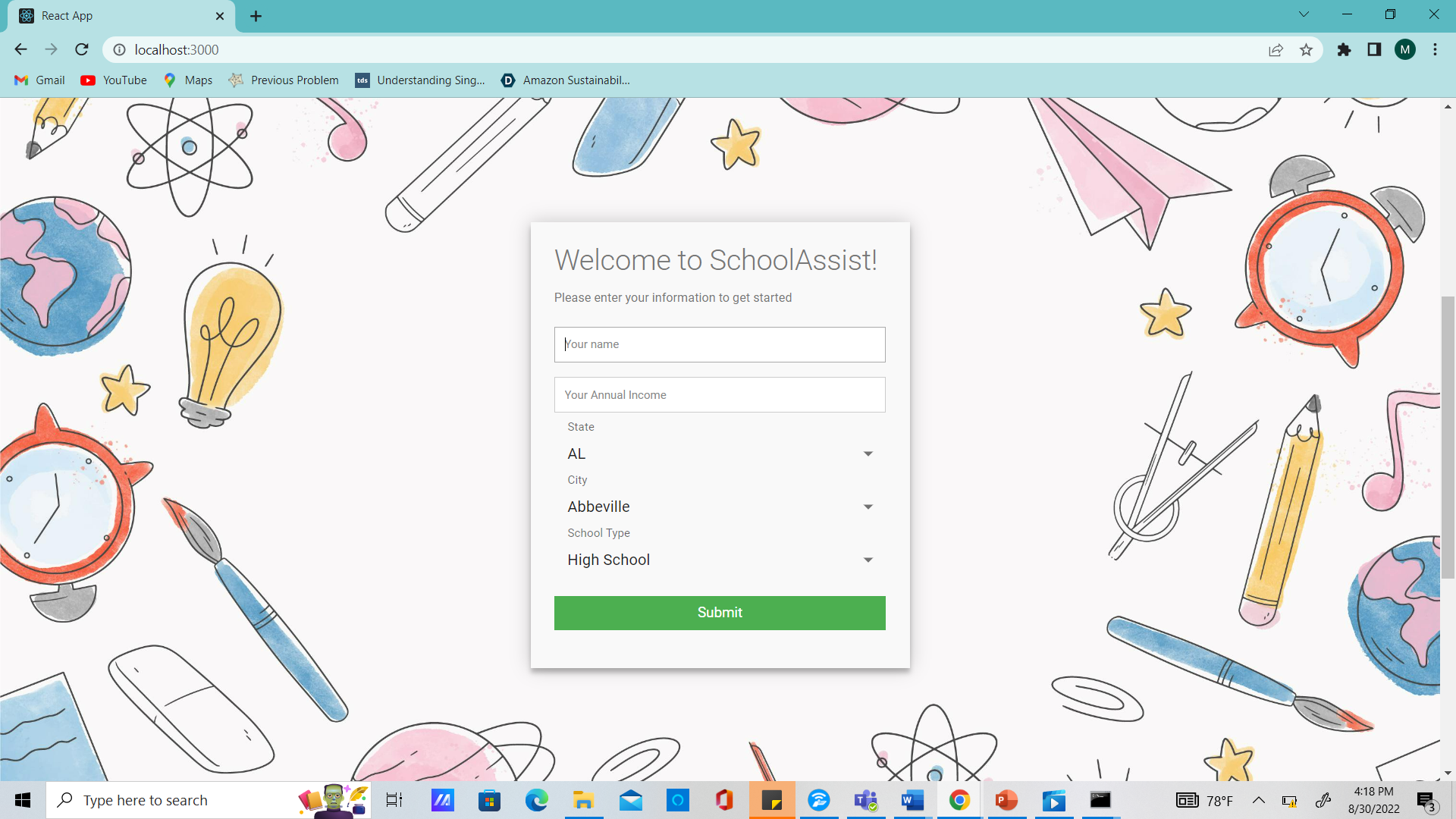
Task: Focus the Your Annual Income field
Action: [719, 395]
